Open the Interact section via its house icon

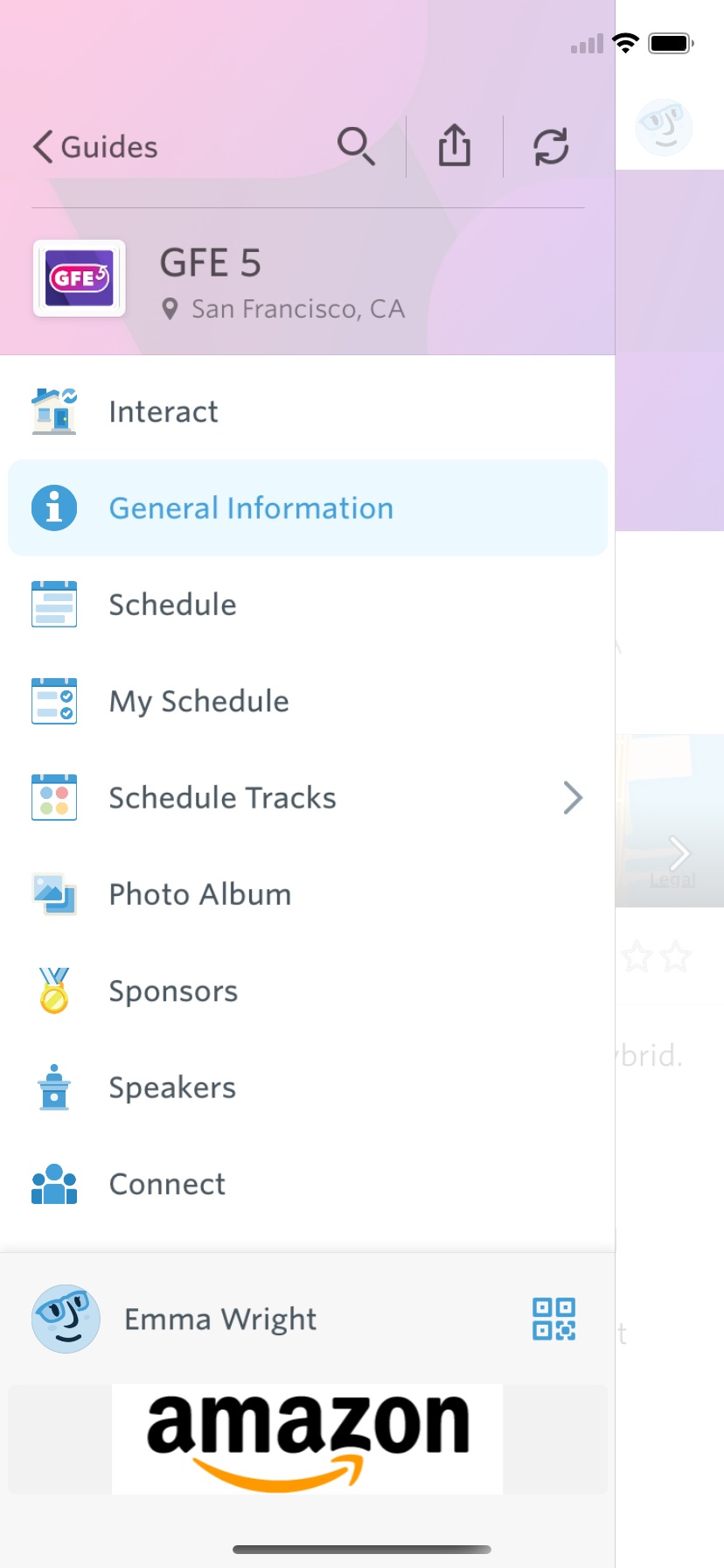click(53, 410)
